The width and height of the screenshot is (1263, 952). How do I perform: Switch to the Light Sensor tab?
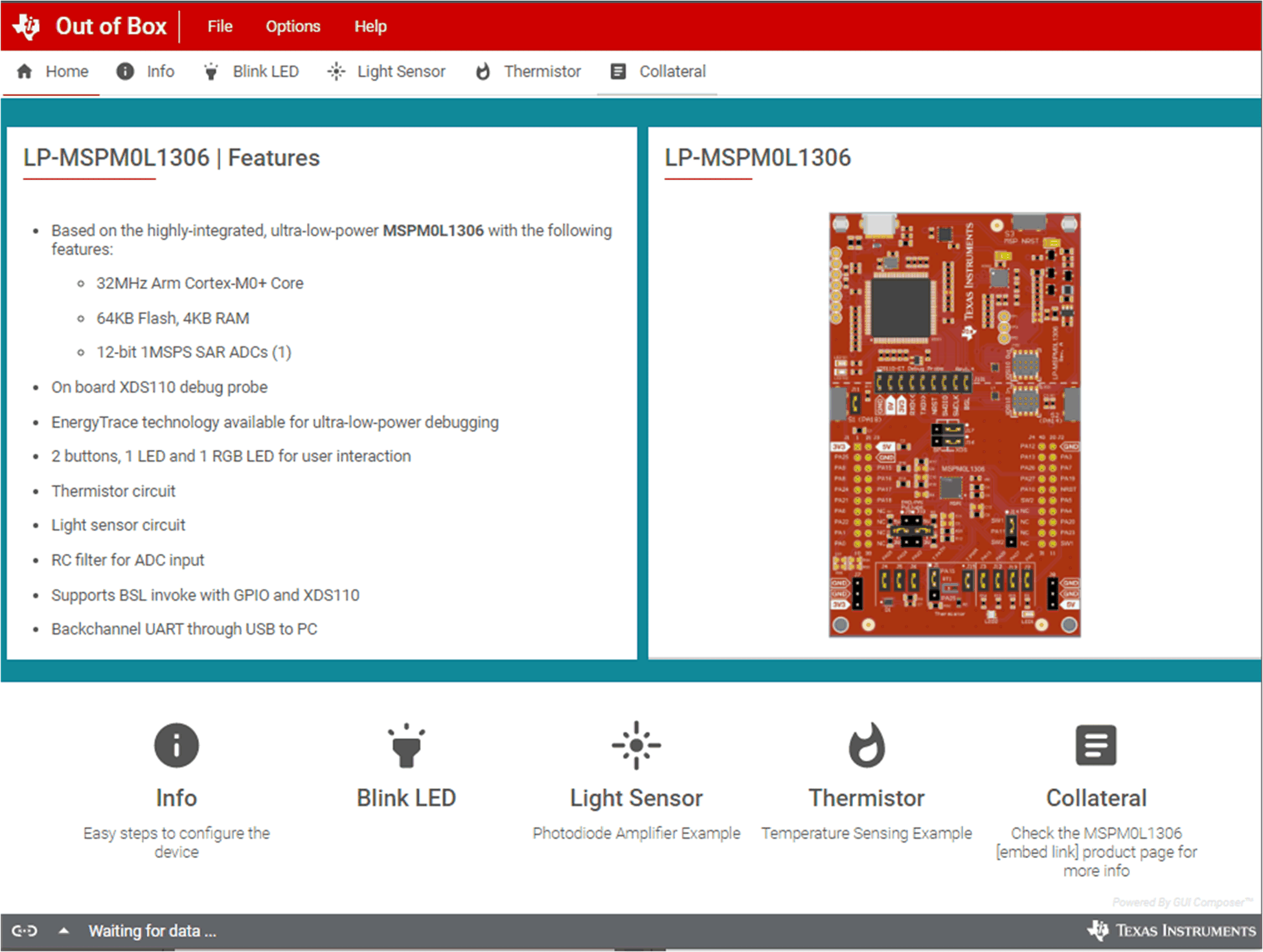coord(387,71)
